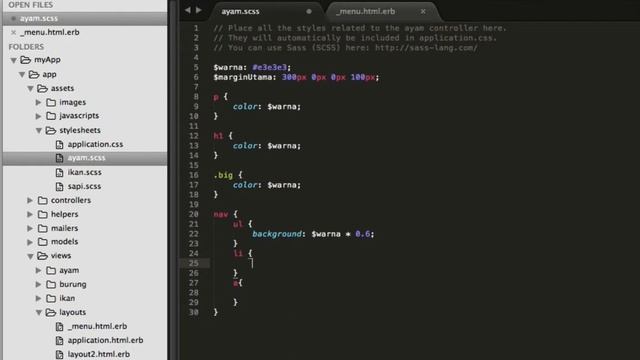Close the _menu.html.erb tab
This screenshot has width=640, height=360.
[423, 11]
